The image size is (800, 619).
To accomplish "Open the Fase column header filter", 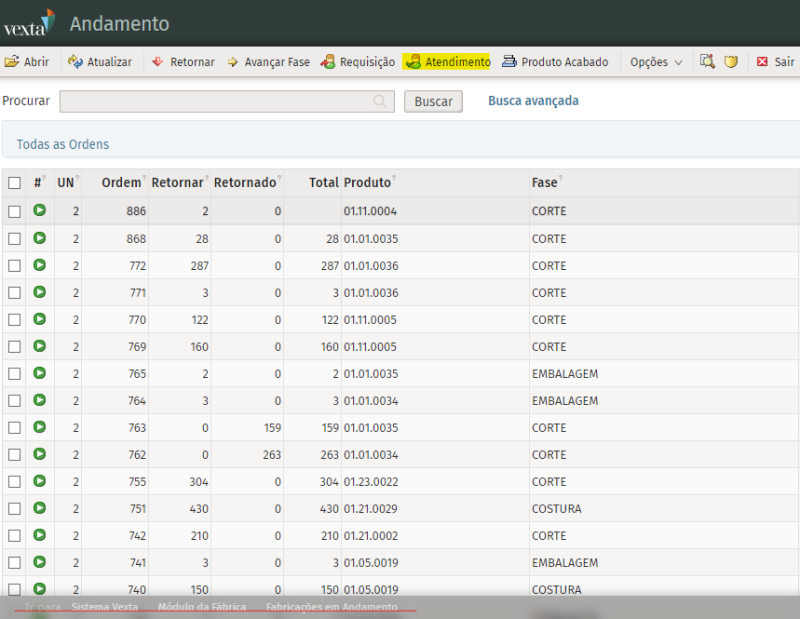I will [x=561, y=180].
